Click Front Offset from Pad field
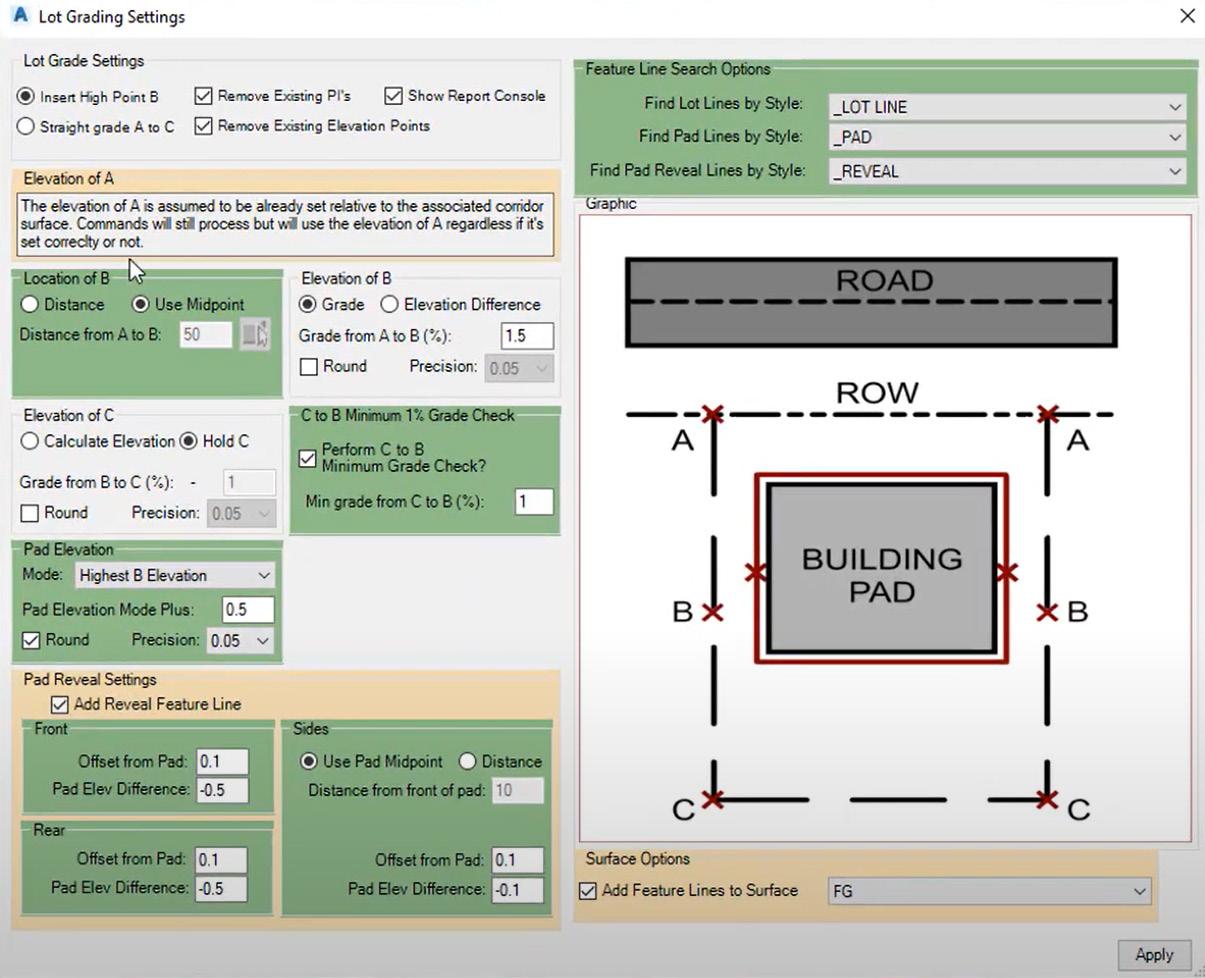 (222, 762)
